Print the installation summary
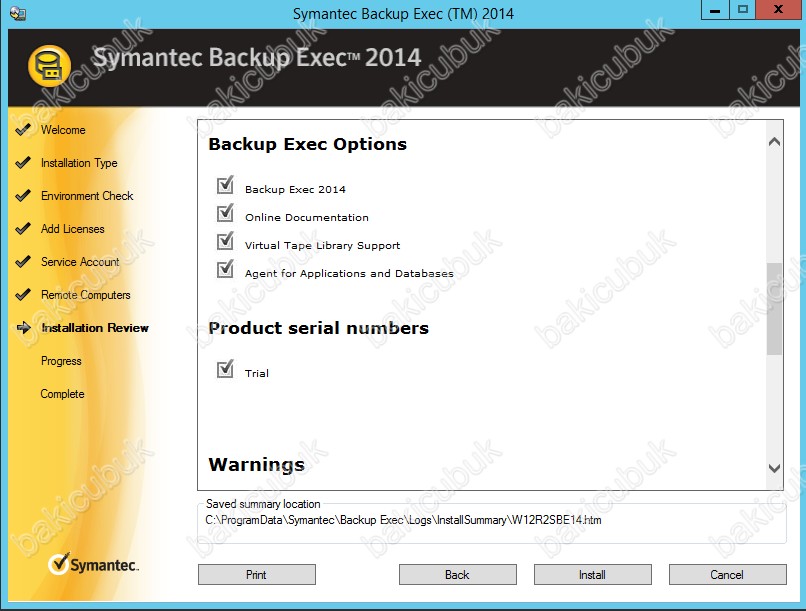The image size is (806, 611). (257, 575)
